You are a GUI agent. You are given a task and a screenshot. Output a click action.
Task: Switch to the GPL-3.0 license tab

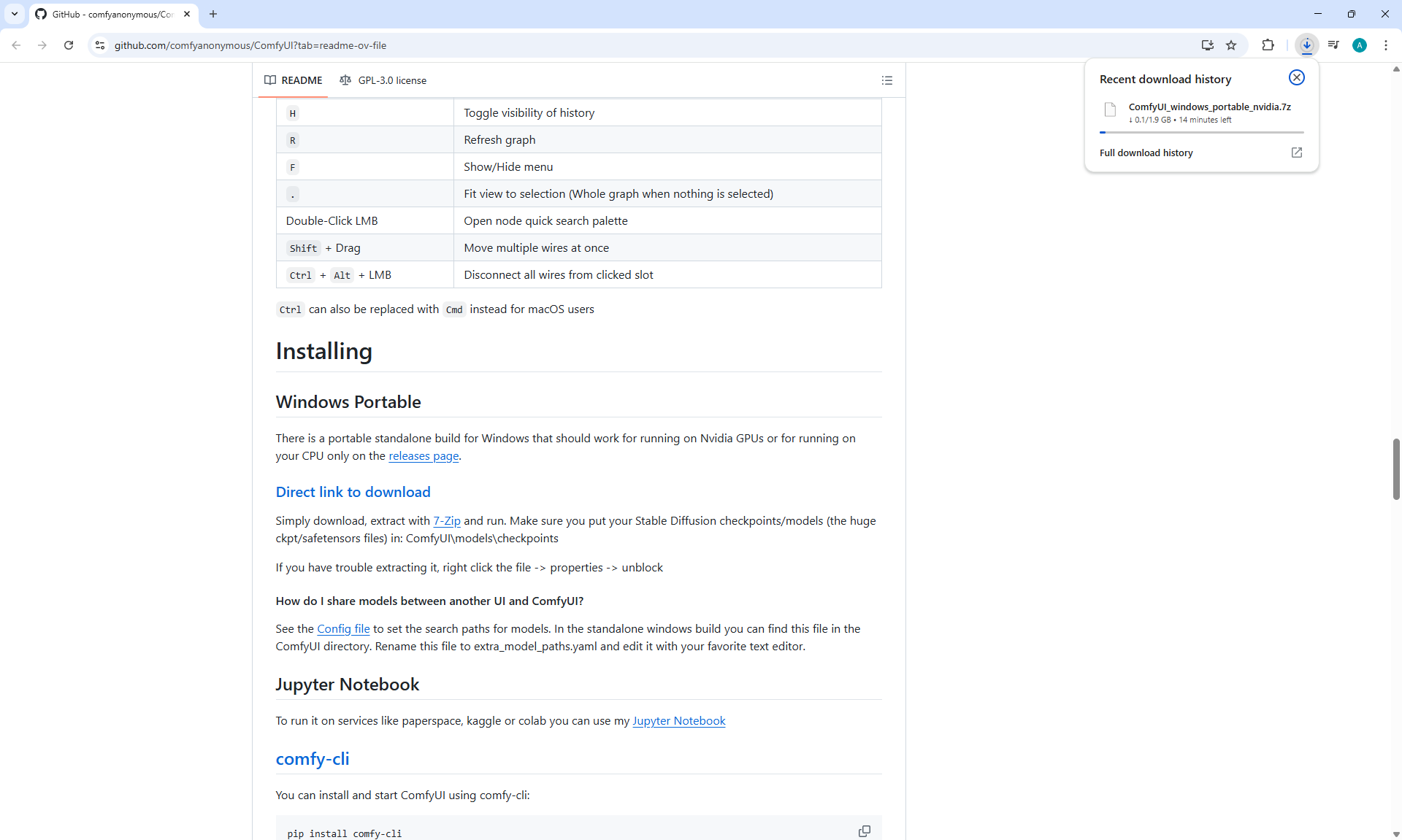(383, 80)
